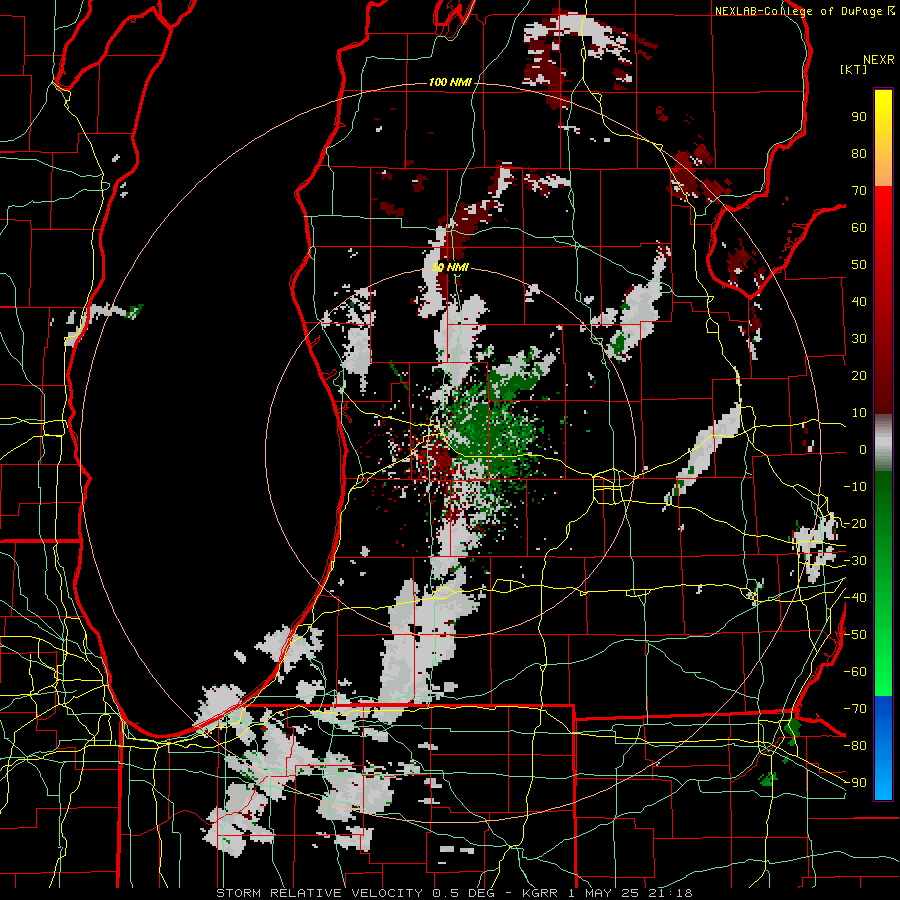900x900 pixels.
Task: Click the -80 value on velocity scale
Action: [855, 746]
